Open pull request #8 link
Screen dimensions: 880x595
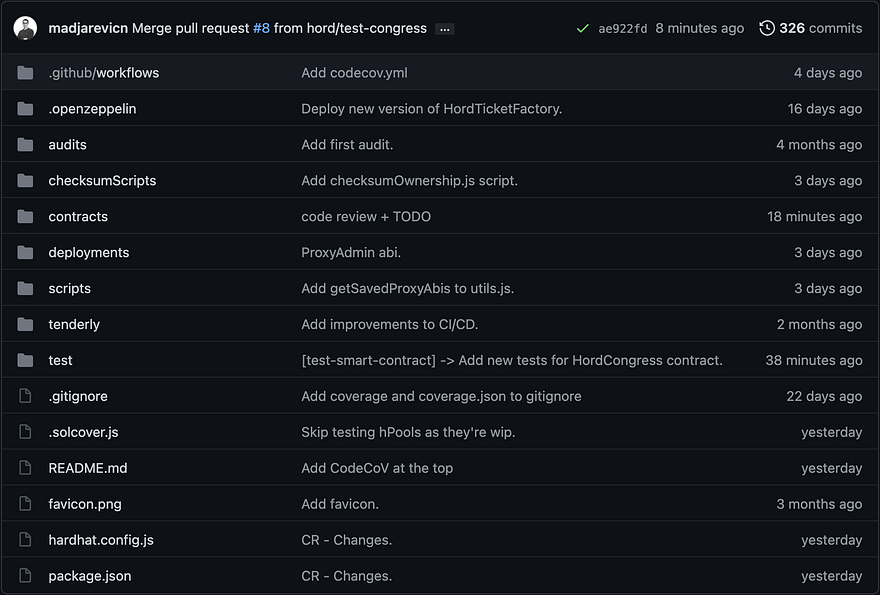[262, 28]
